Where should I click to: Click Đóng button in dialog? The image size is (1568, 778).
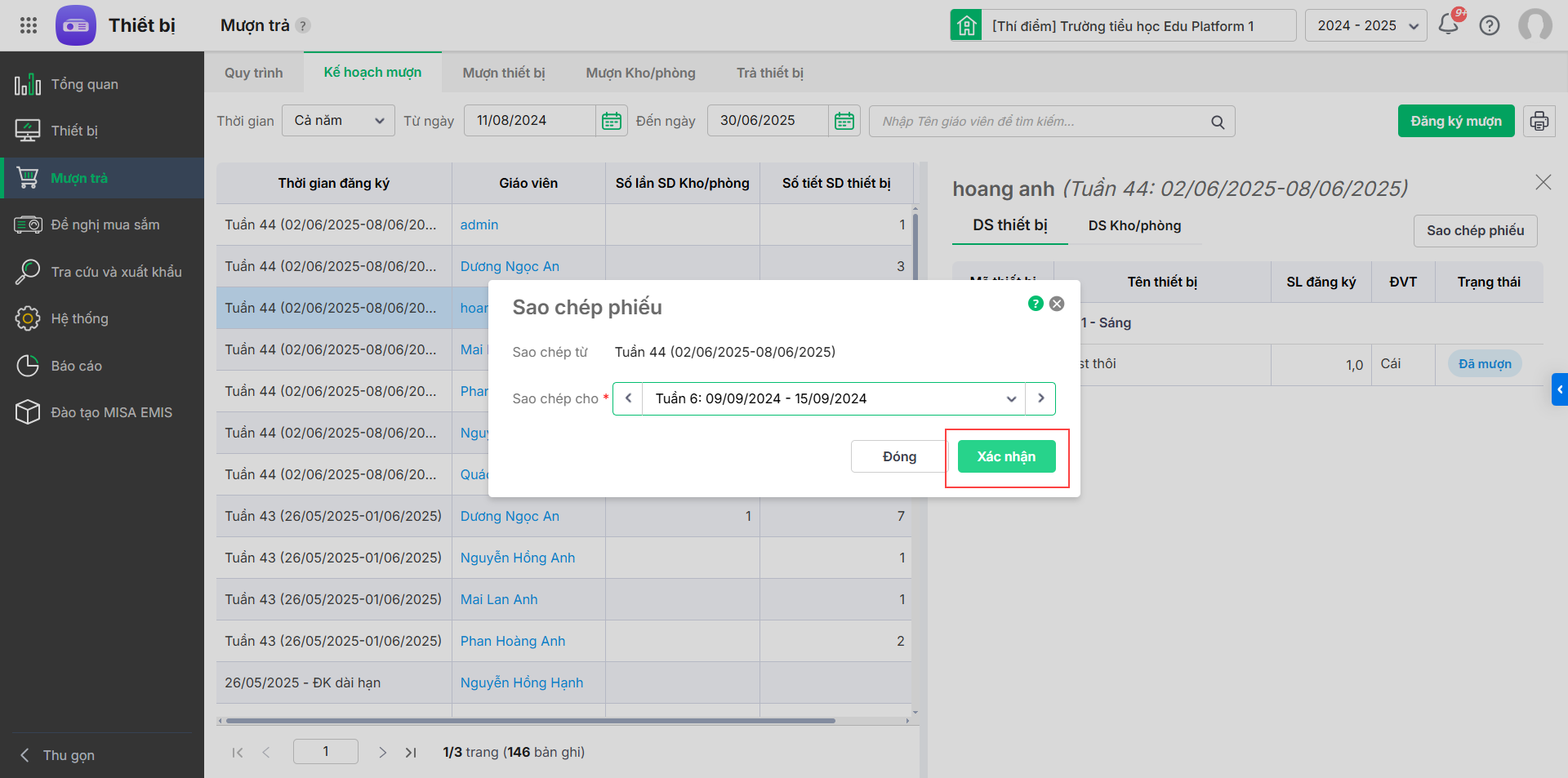[899, 456]
